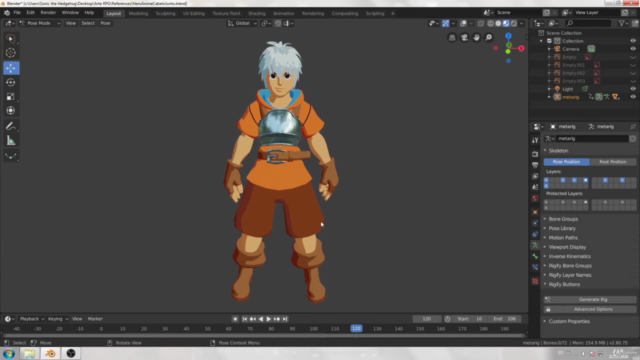Toggle Camera visibility eye in outliner

pyautogui.click(x=633, y=49)
